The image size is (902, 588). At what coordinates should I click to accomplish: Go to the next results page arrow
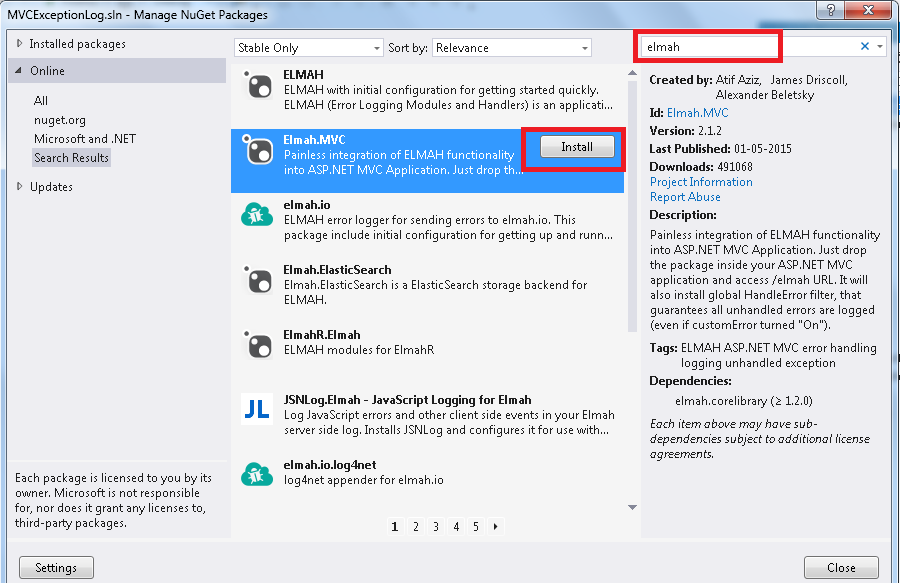pos(495,526)
